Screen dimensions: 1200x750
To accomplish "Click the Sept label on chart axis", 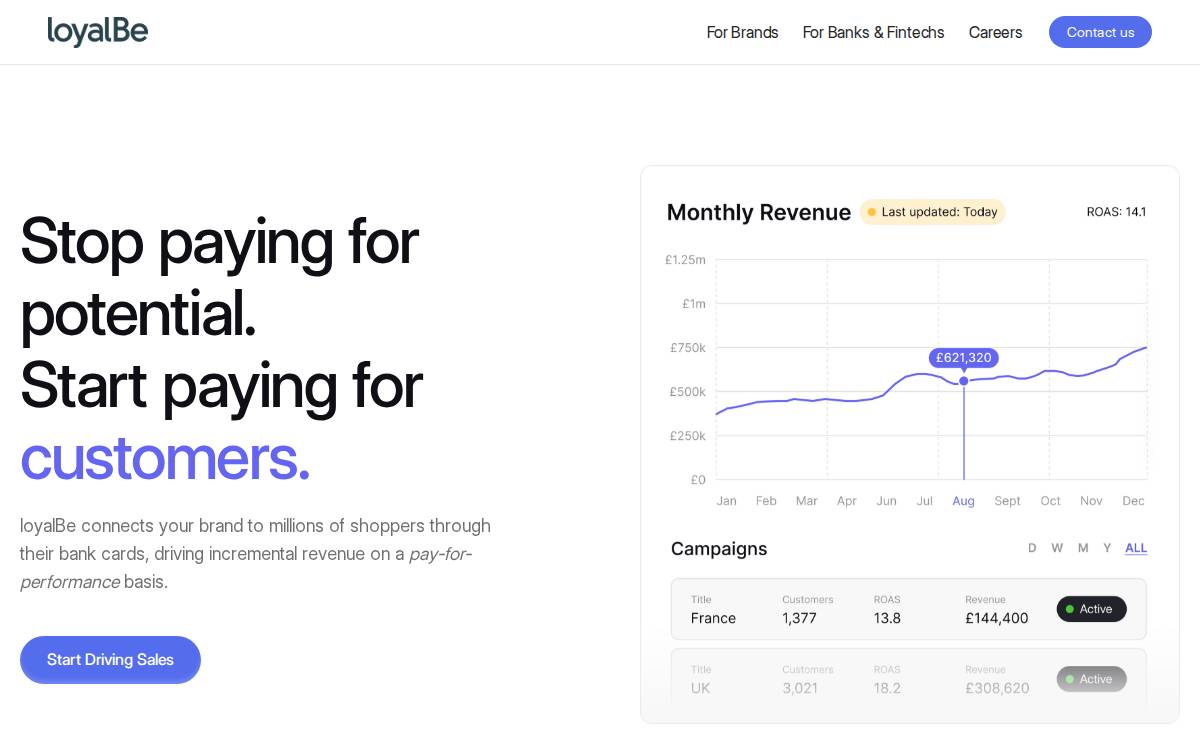I will click(x=1007, y=501).
